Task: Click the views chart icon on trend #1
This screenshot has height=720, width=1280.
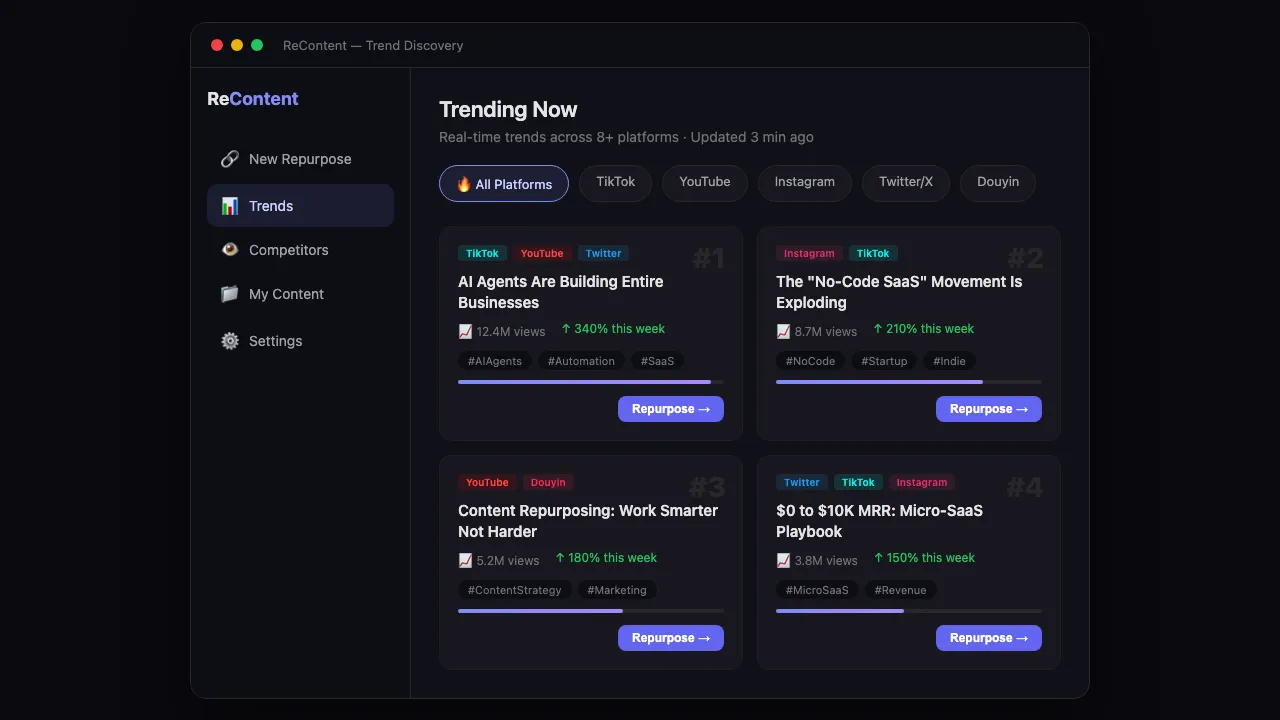Action: point(465,330)
